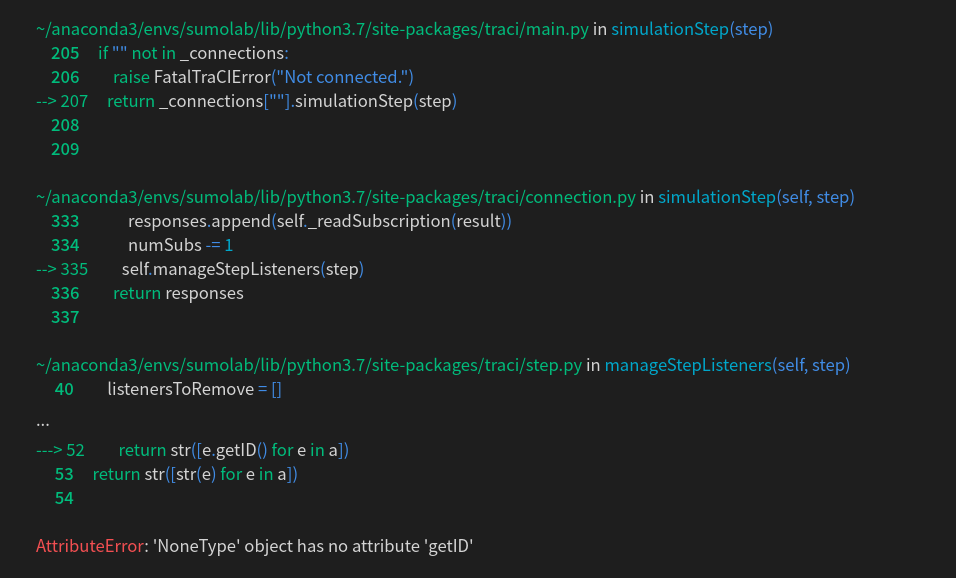Click the '_connections[""].simulationStep(step)' return expression
The width and height of the screenshot is (956, 578).
(308, 101)
